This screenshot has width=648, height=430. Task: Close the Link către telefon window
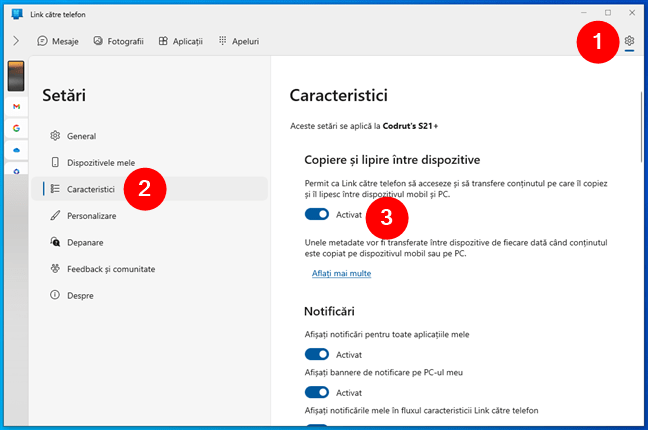pyautogui.click(x=632, y=13)
